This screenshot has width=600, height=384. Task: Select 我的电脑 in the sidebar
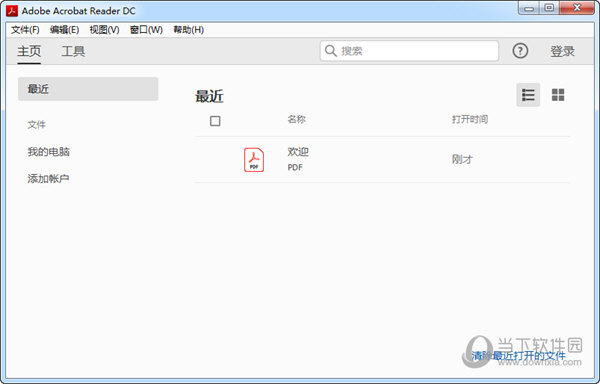49,151
